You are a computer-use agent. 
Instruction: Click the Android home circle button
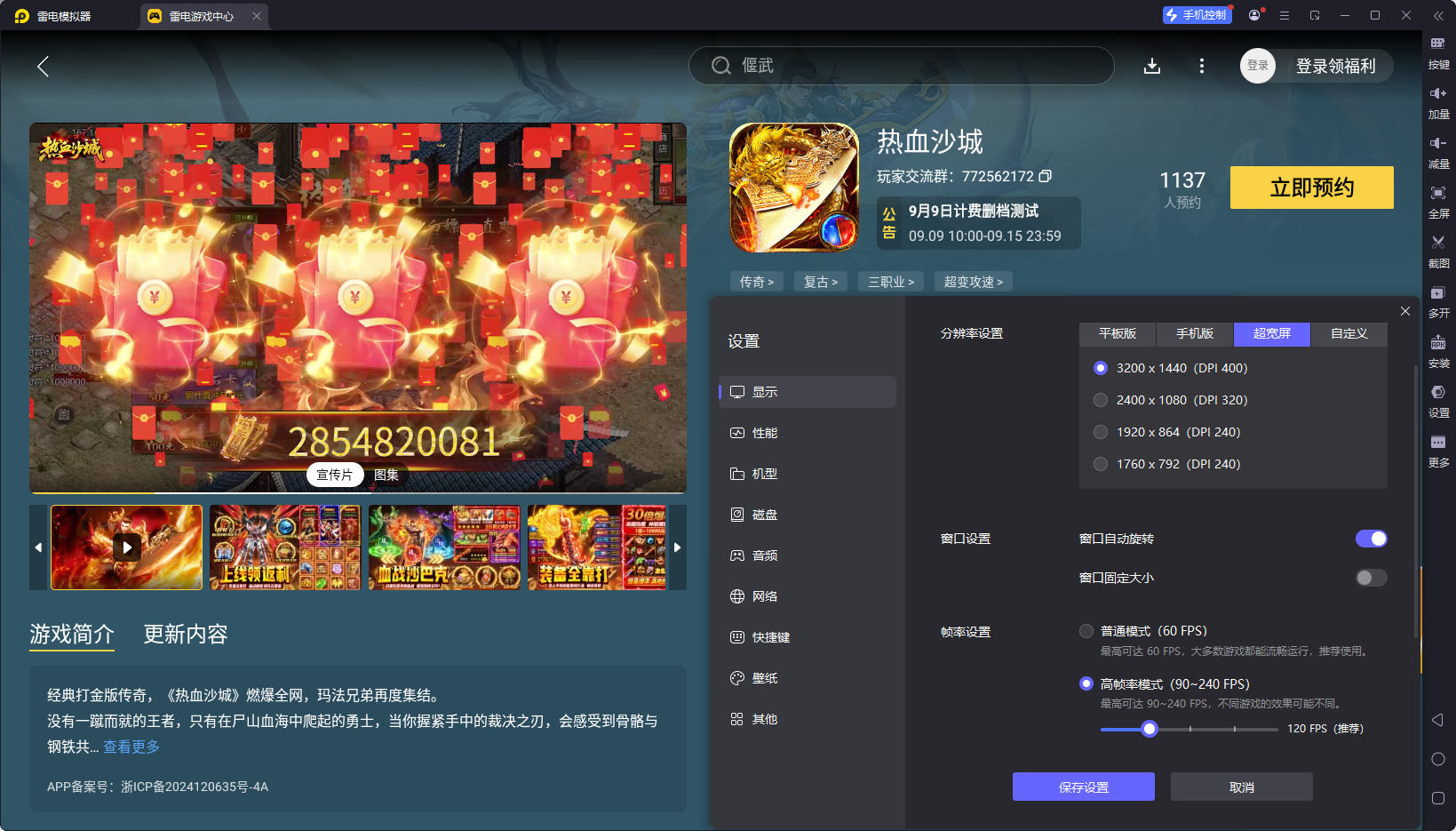tap(1437, 759)
